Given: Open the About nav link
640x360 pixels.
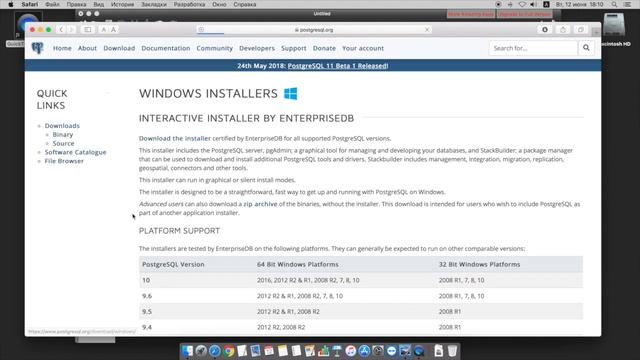Looking at the screenshot, I should click(x=87, y=48).
